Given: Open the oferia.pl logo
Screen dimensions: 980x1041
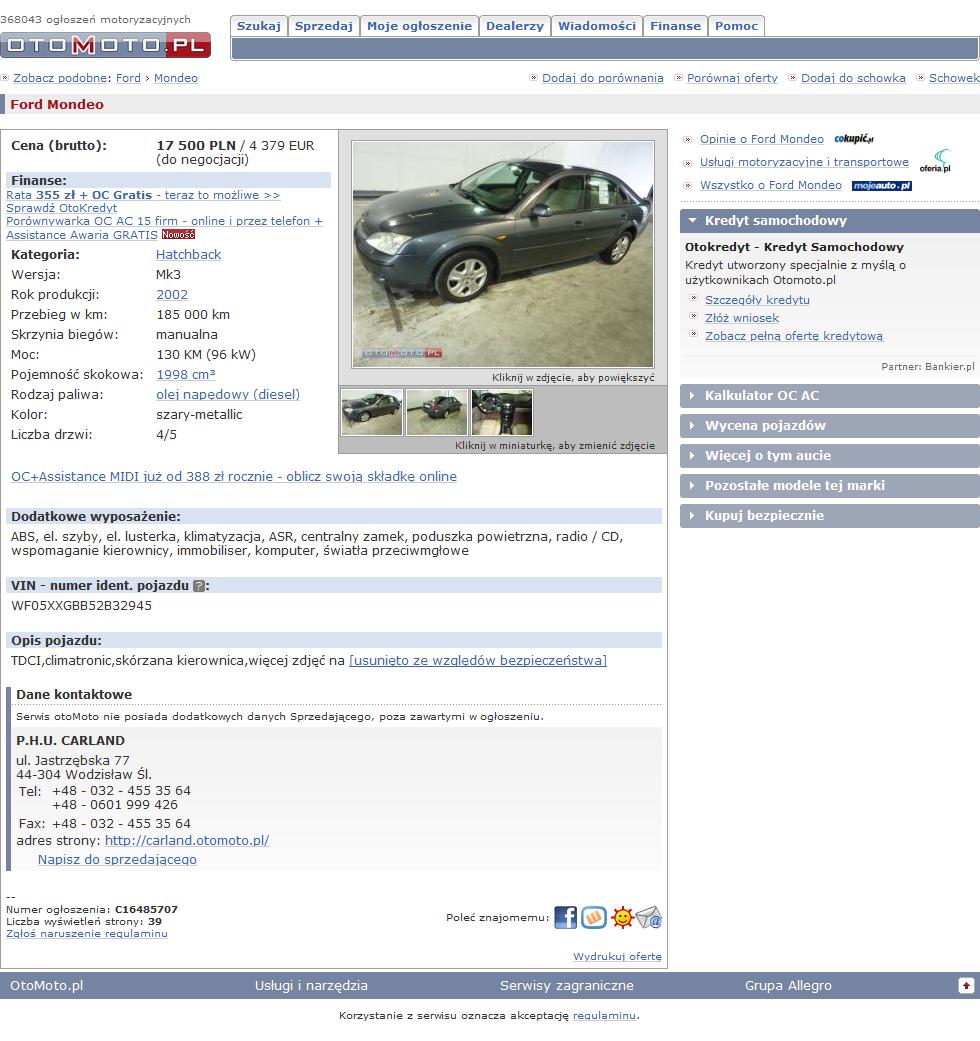Looking at the screenshot, I should [x=935, y=161].
